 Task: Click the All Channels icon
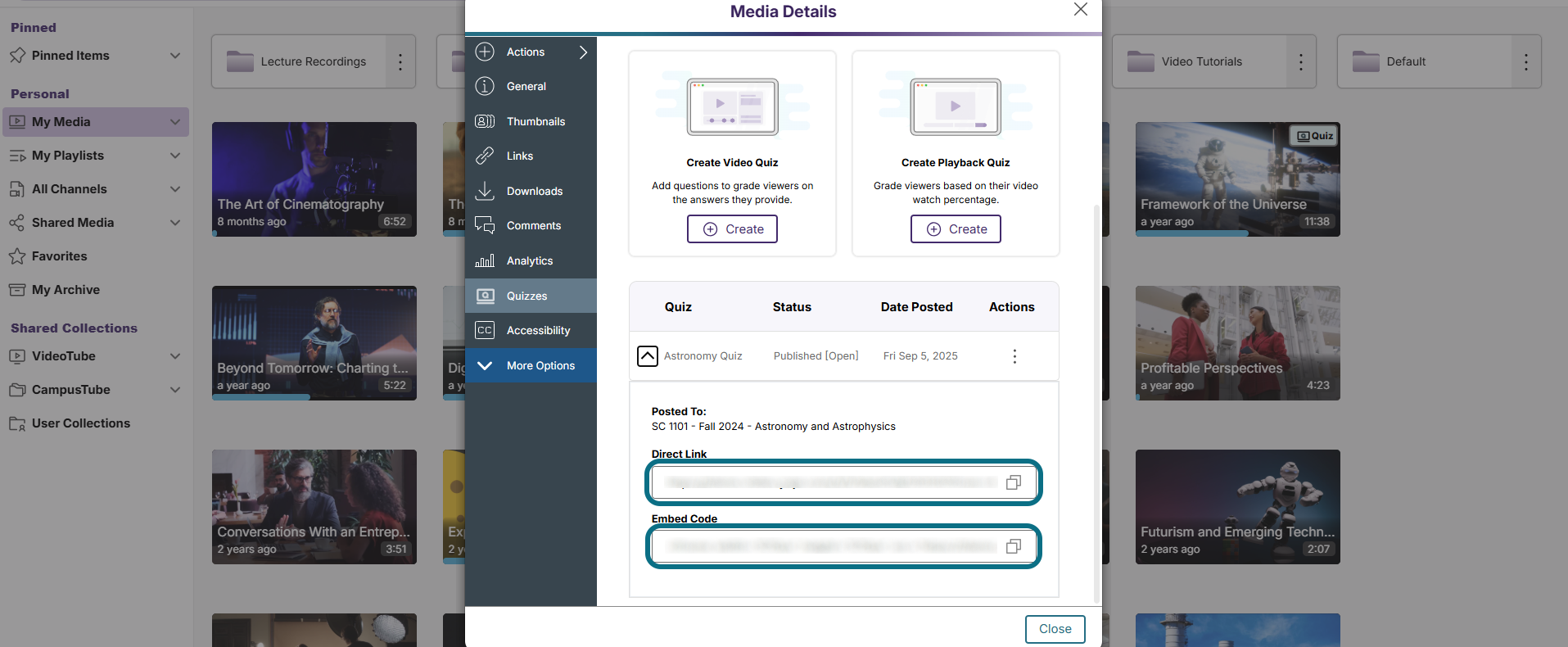17,189
